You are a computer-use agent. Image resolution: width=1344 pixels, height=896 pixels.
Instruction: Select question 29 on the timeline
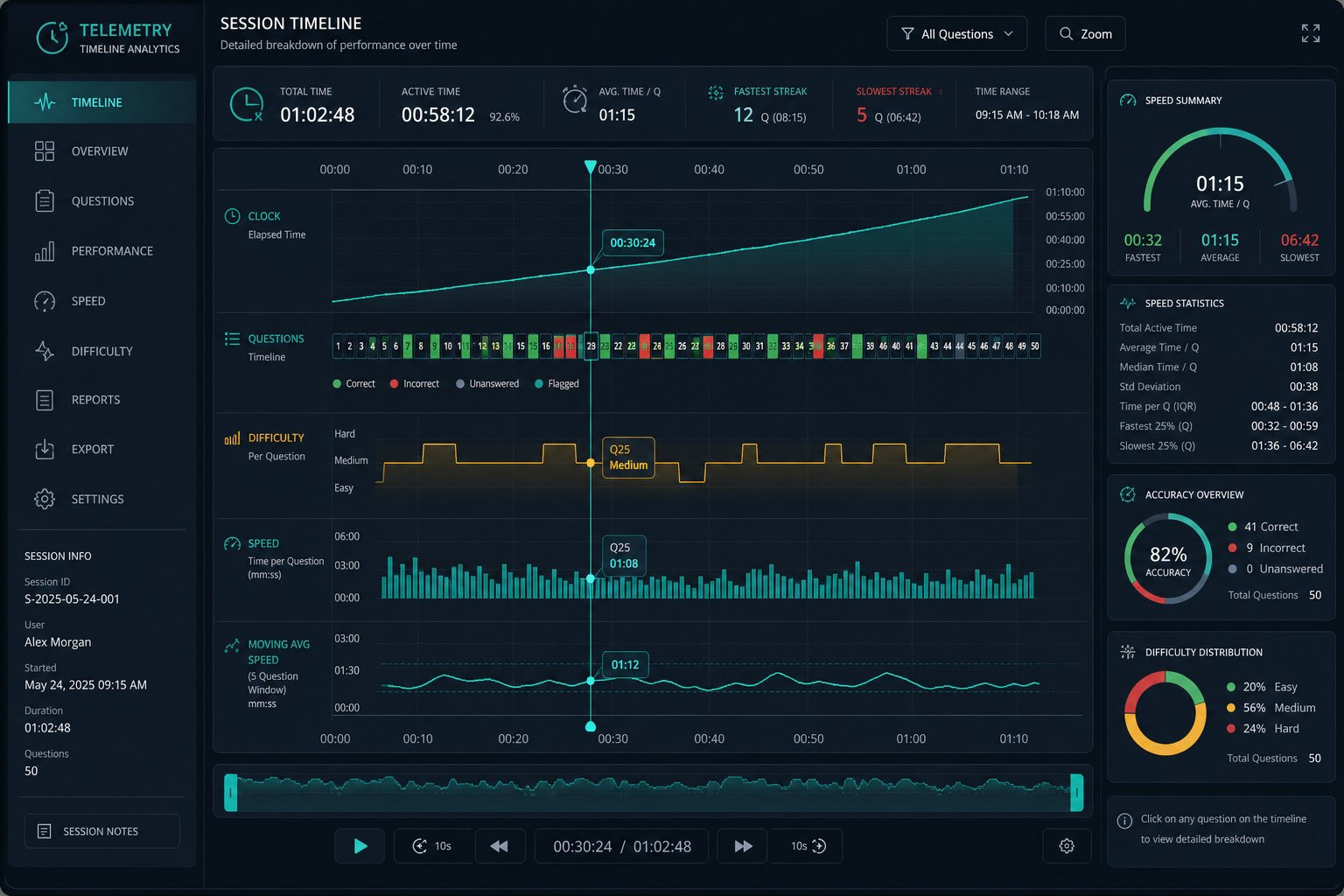pos(591,346)
